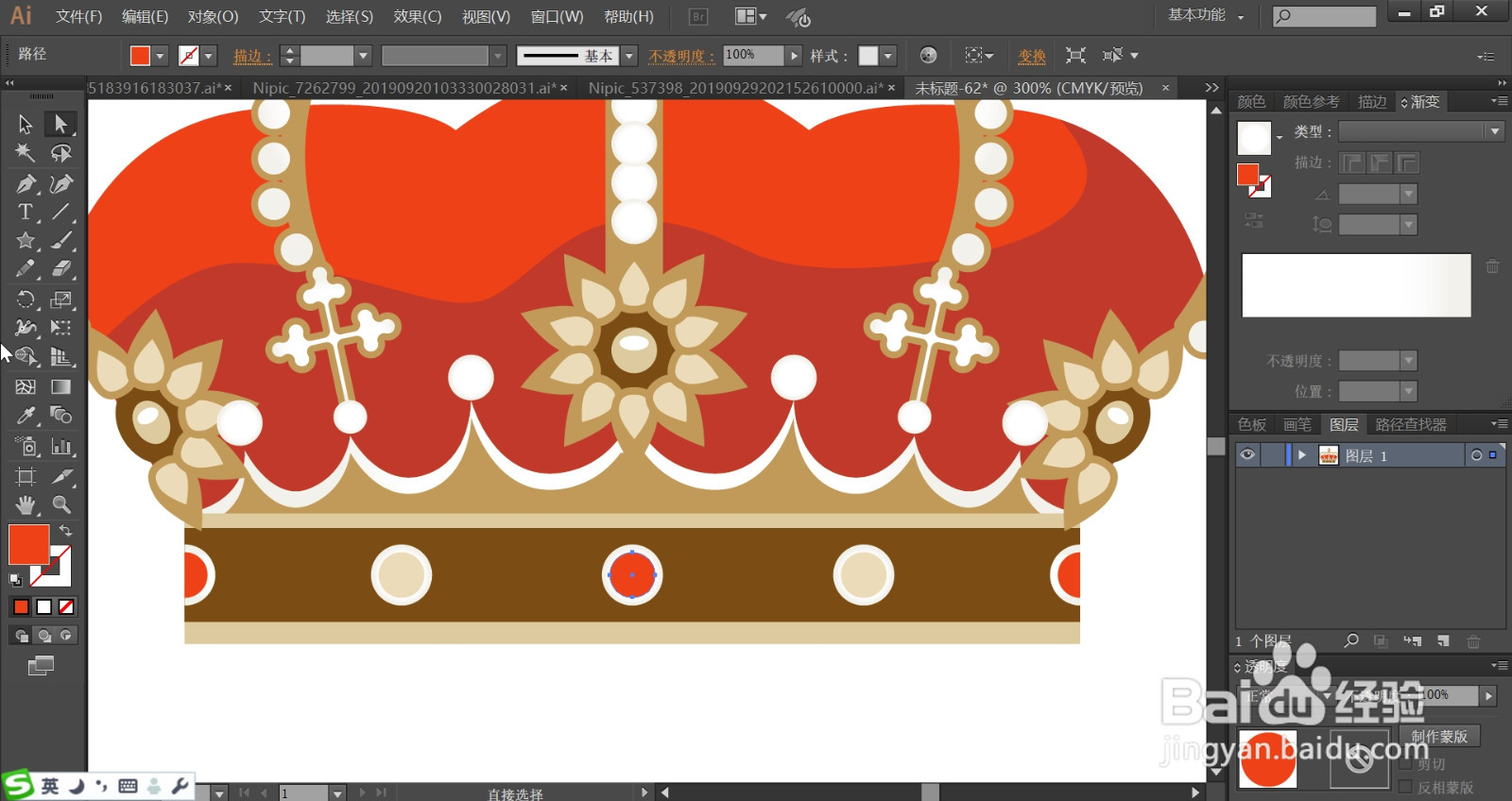This screenshot has width=1512, height=801.
Task: Switch to 路径查找器 panel tab
Action: coord(1410,424)
